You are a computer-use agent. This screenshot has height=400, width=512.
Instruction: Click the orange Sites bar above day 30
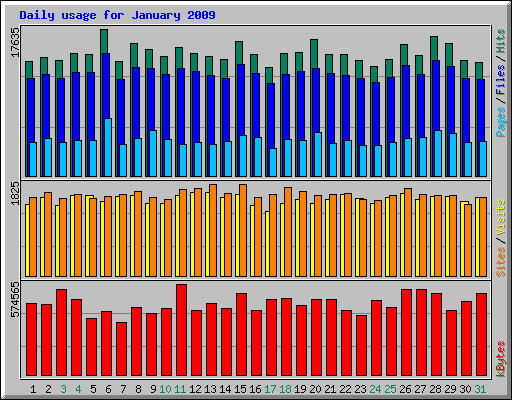click(468, 240)
